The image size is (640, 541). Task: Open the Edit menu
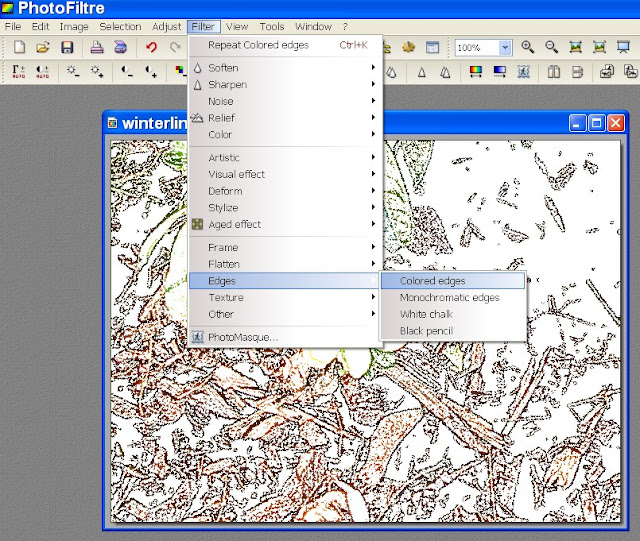(40, 27)
